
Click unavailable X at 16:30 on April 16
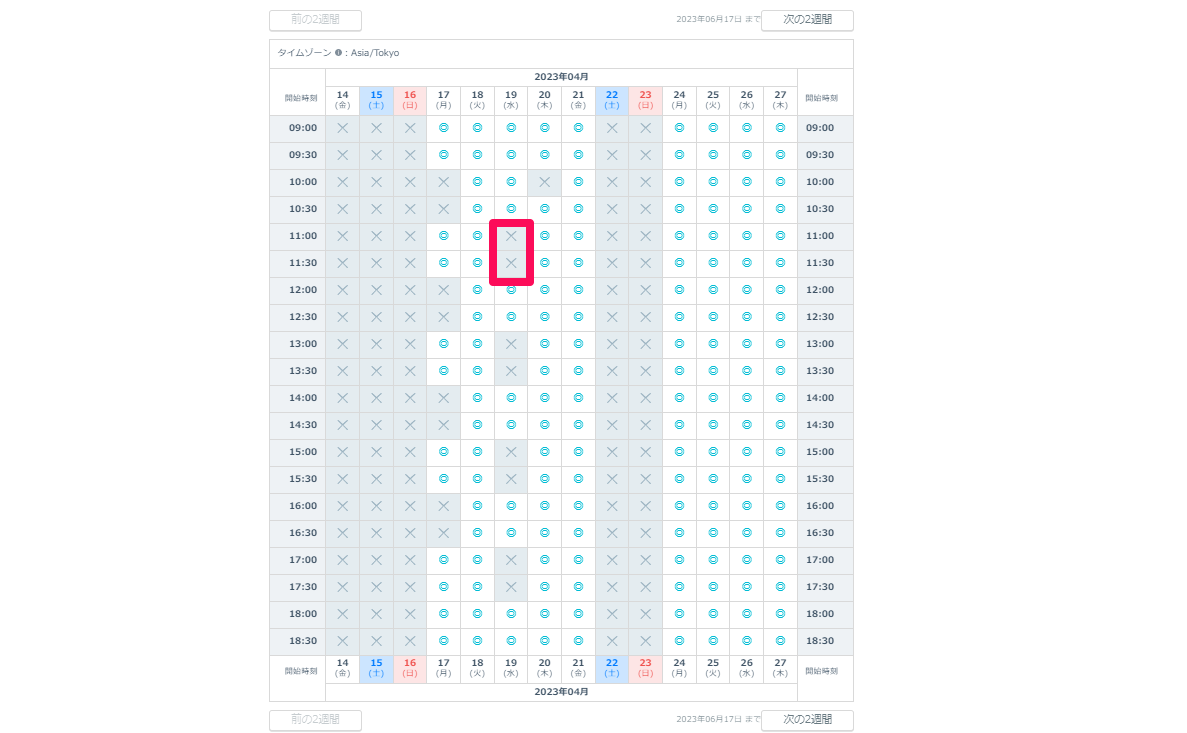[410, 533]
